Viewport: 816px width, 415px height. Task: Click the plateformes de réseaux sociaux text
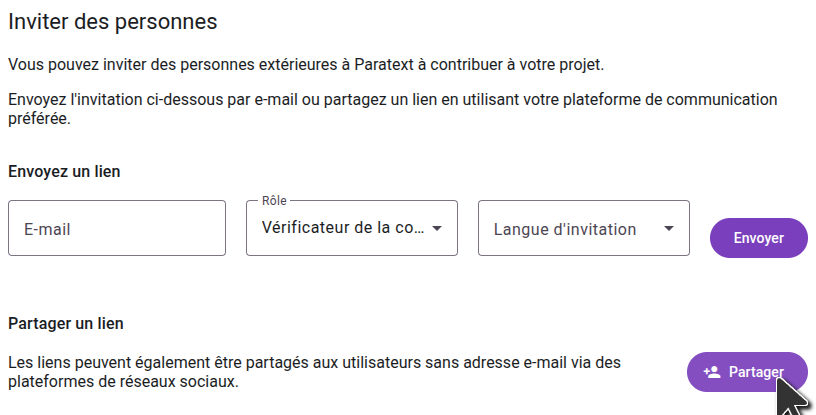tap(123, 381)
